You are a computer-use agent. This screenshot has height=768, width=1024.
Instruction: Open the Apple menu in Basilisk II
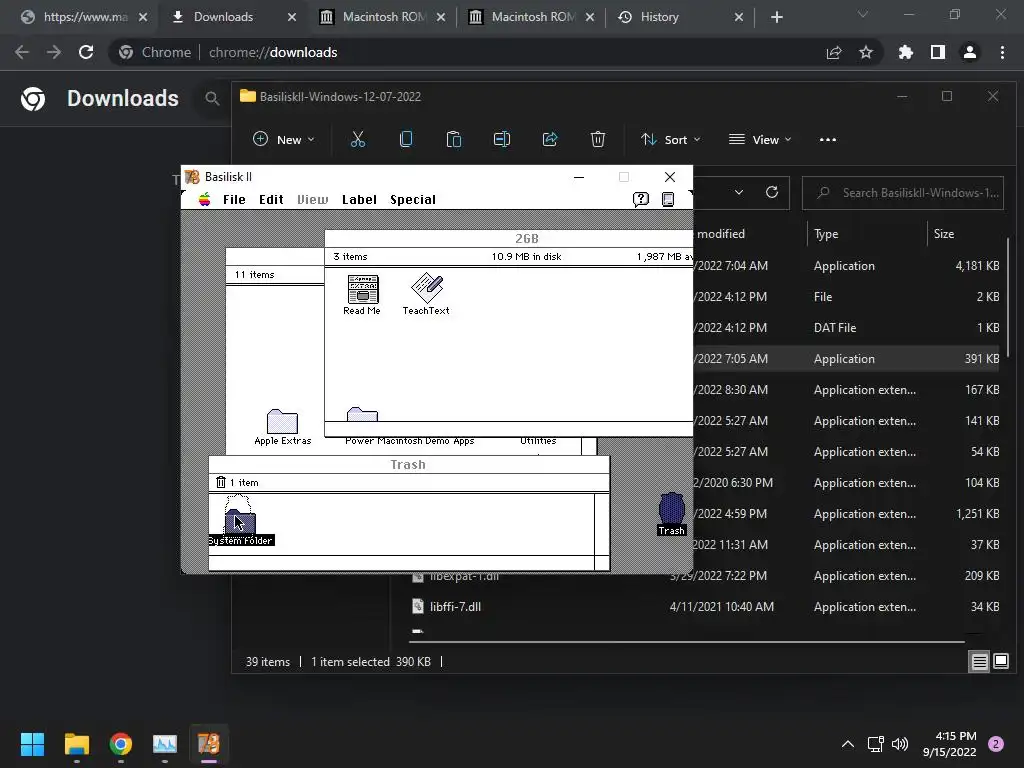coord(204,199)
